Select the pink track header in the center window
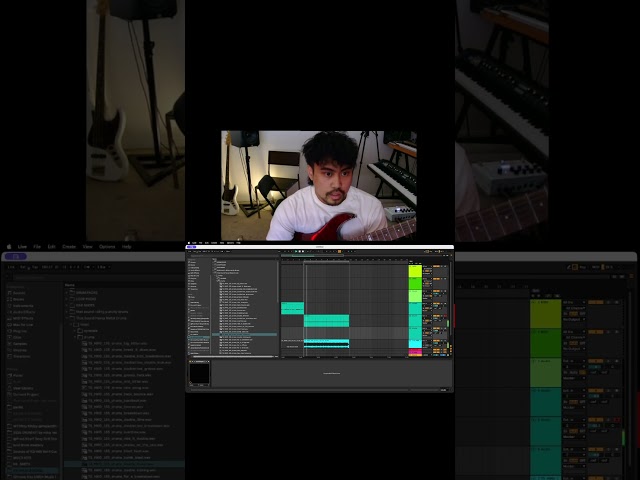Viewport: 640px width, 480px height. [415, 352]
